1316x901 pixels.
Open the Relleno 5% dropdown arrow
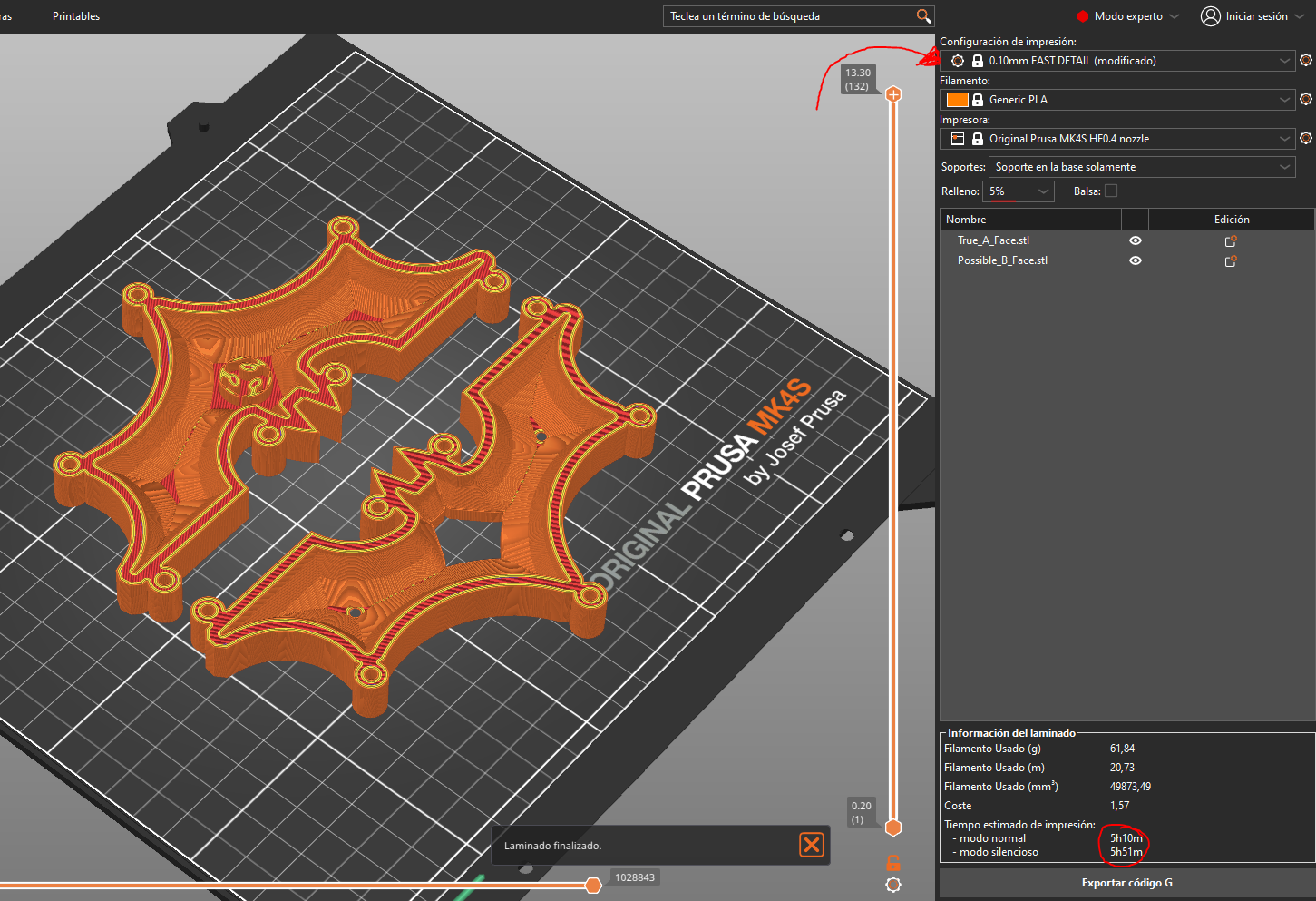point(1044,191)
